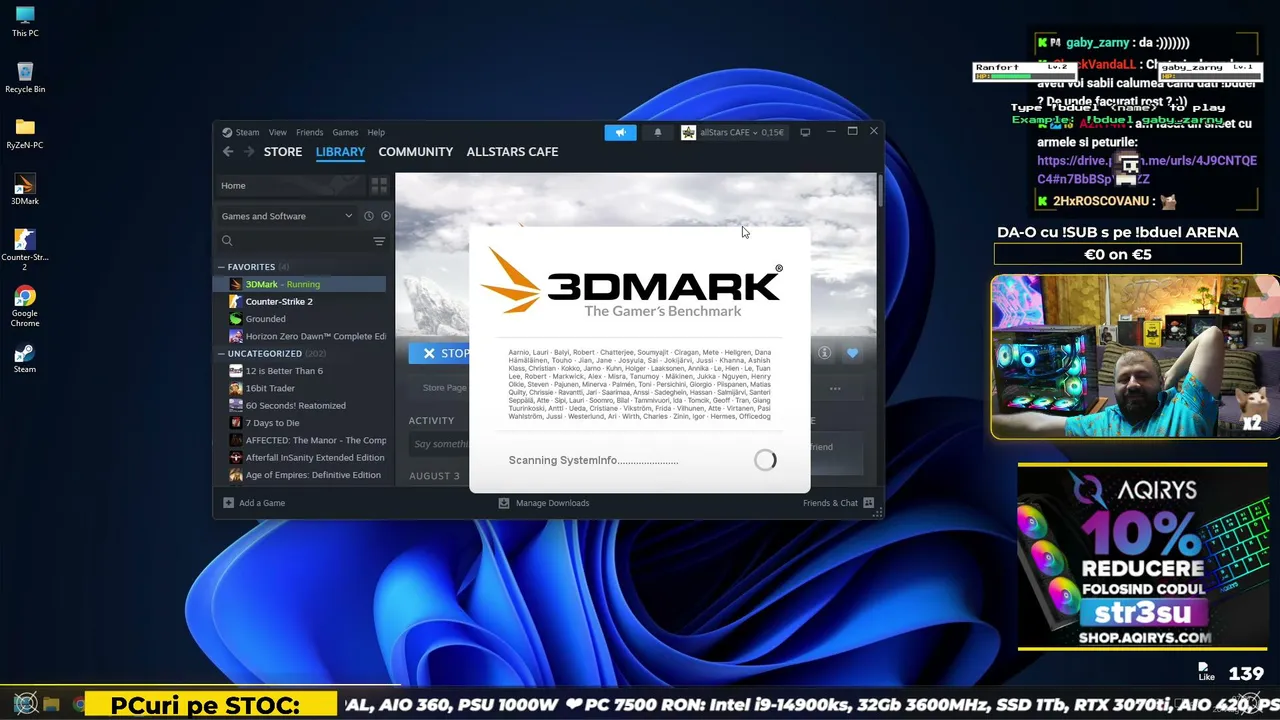Select the This PC desktop icon

(x=25, y=21)
